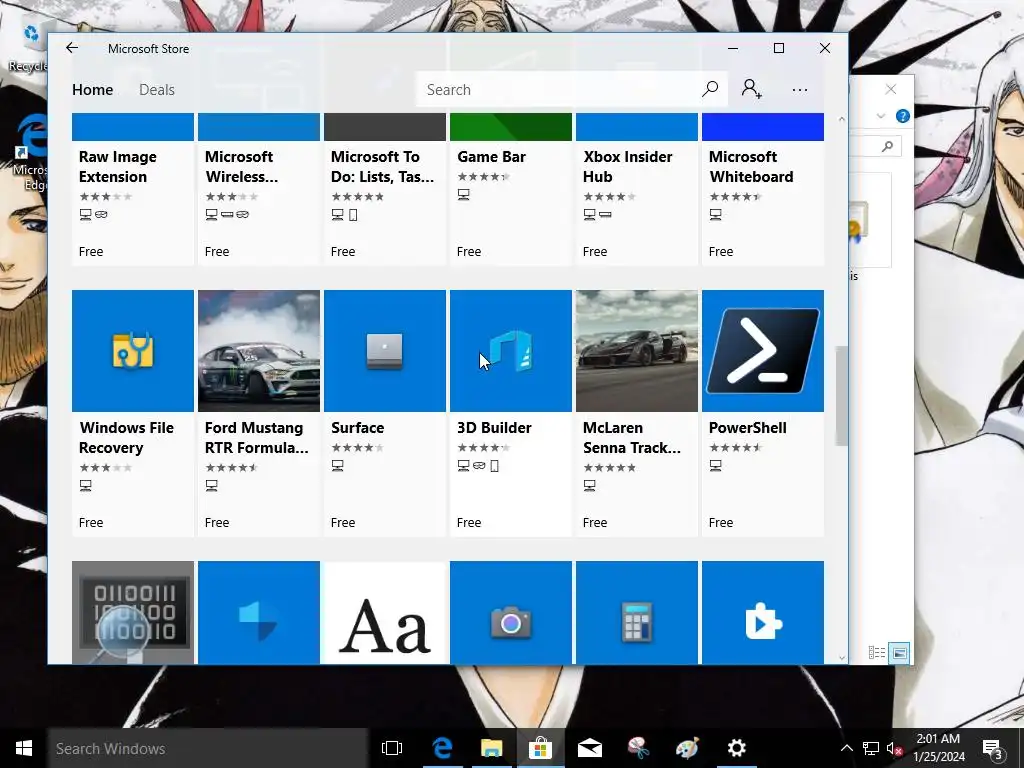1024x768 pixels.
Task: Open the See more ellipsis menu
Action: click(x=799, y=90)
